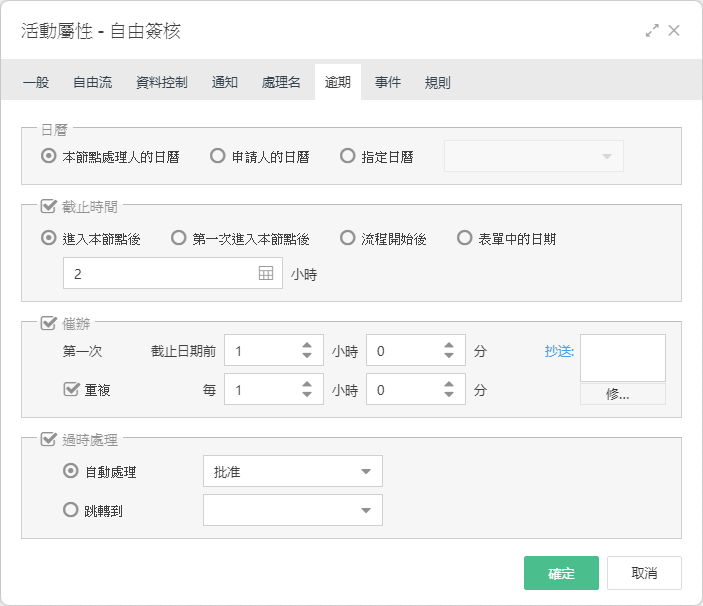Click the deadline hours input field

pos(173,273)
